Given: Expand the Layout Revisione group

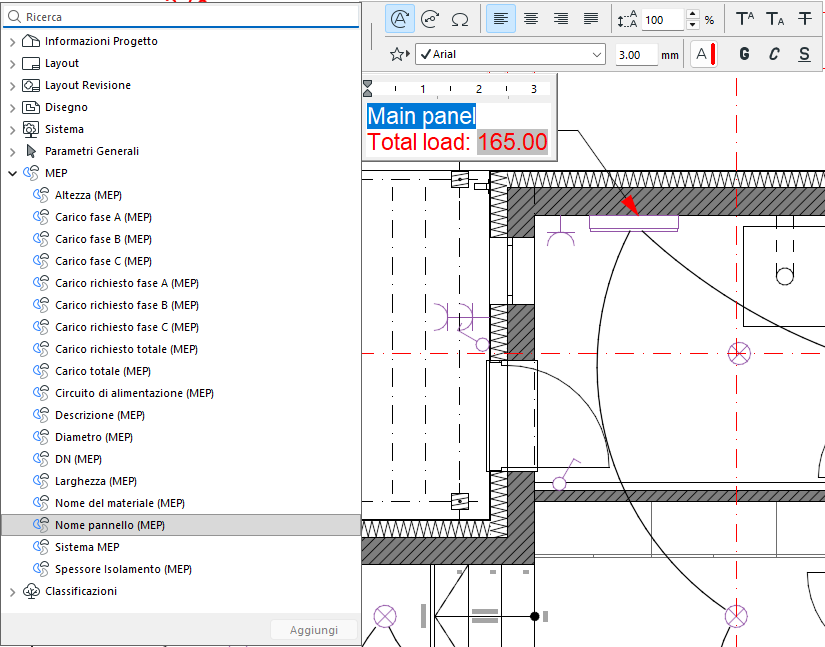Looking at the screenshot, I should [13, 86].
